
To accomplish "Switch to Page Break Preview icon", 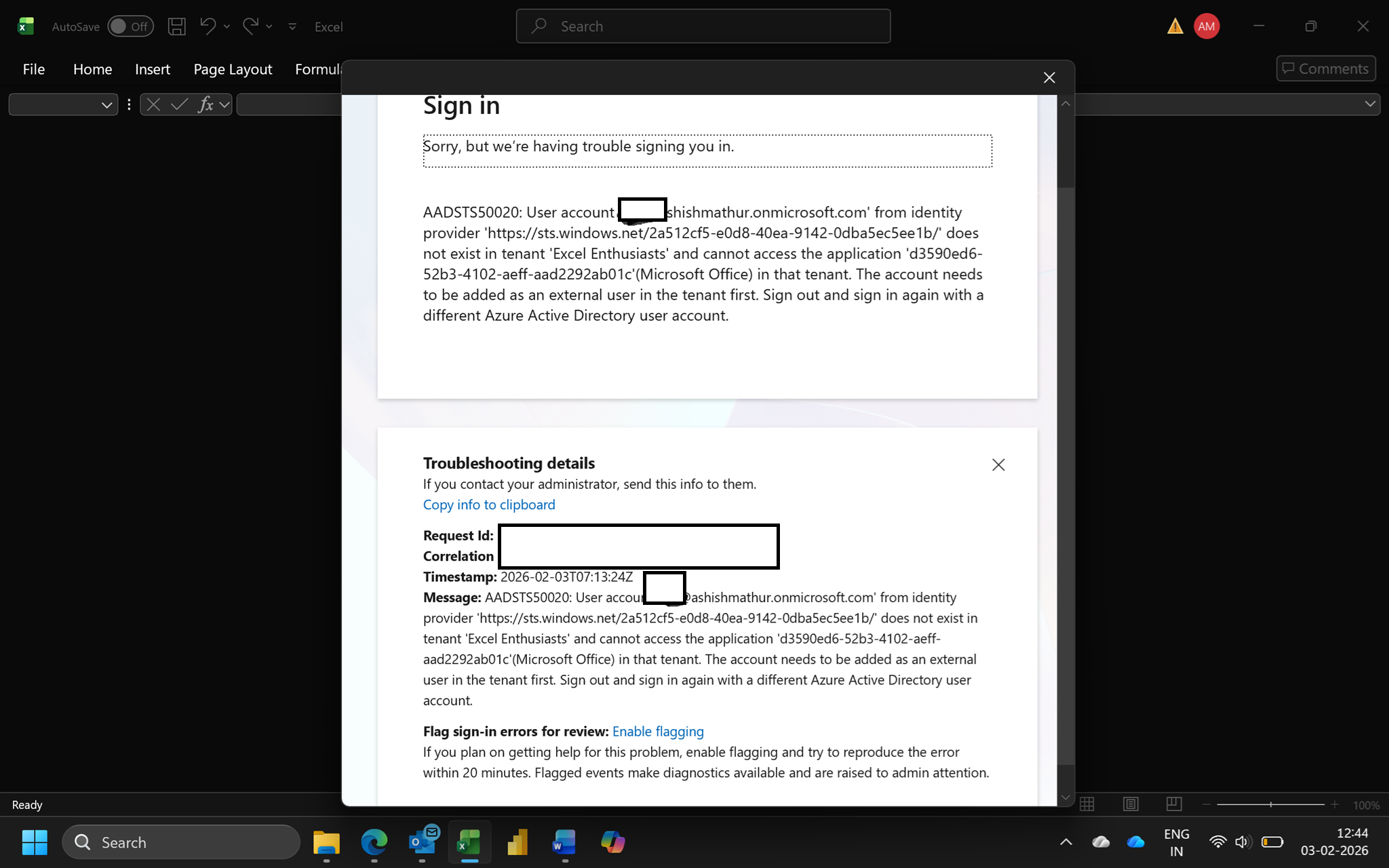I will (1174, 804).
